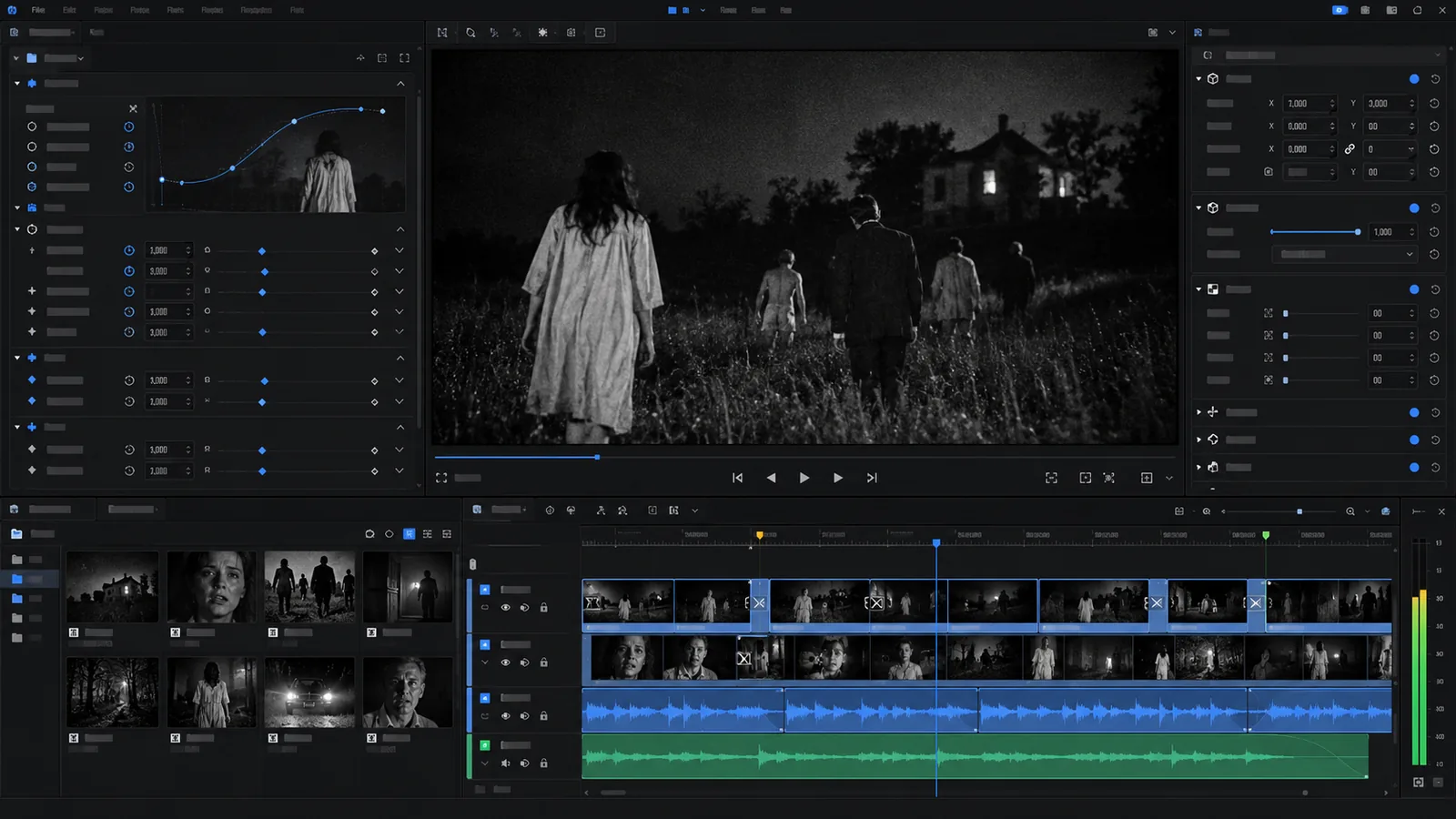
Task: Expand the four-arrows section in inspector
Action: [1198, 412]
